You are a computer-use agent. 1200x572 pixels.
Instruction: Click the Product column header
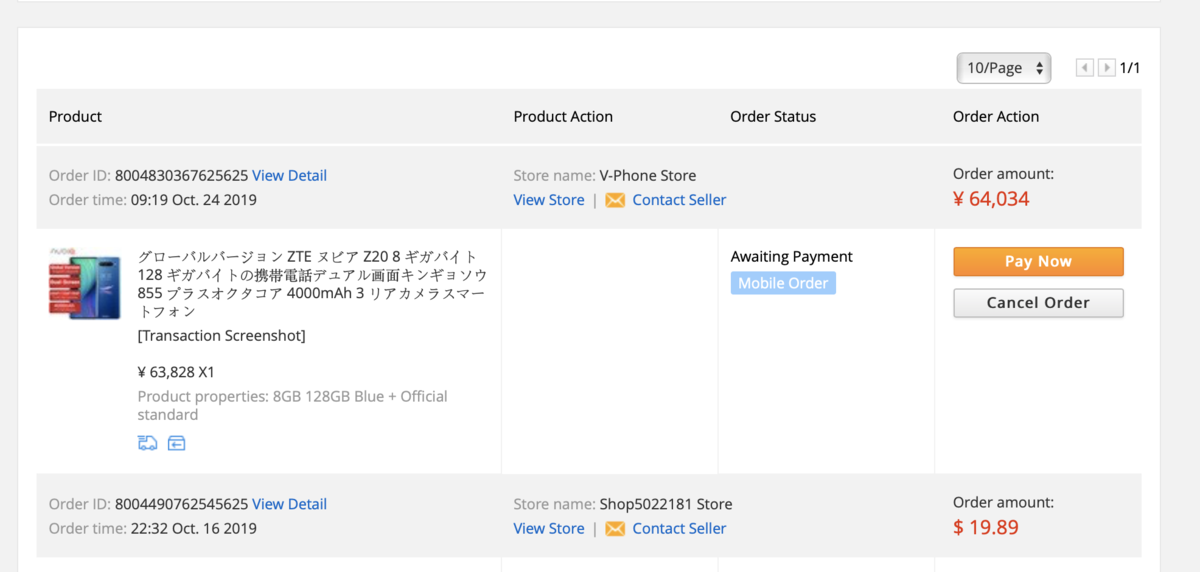(x=75, y=116)
